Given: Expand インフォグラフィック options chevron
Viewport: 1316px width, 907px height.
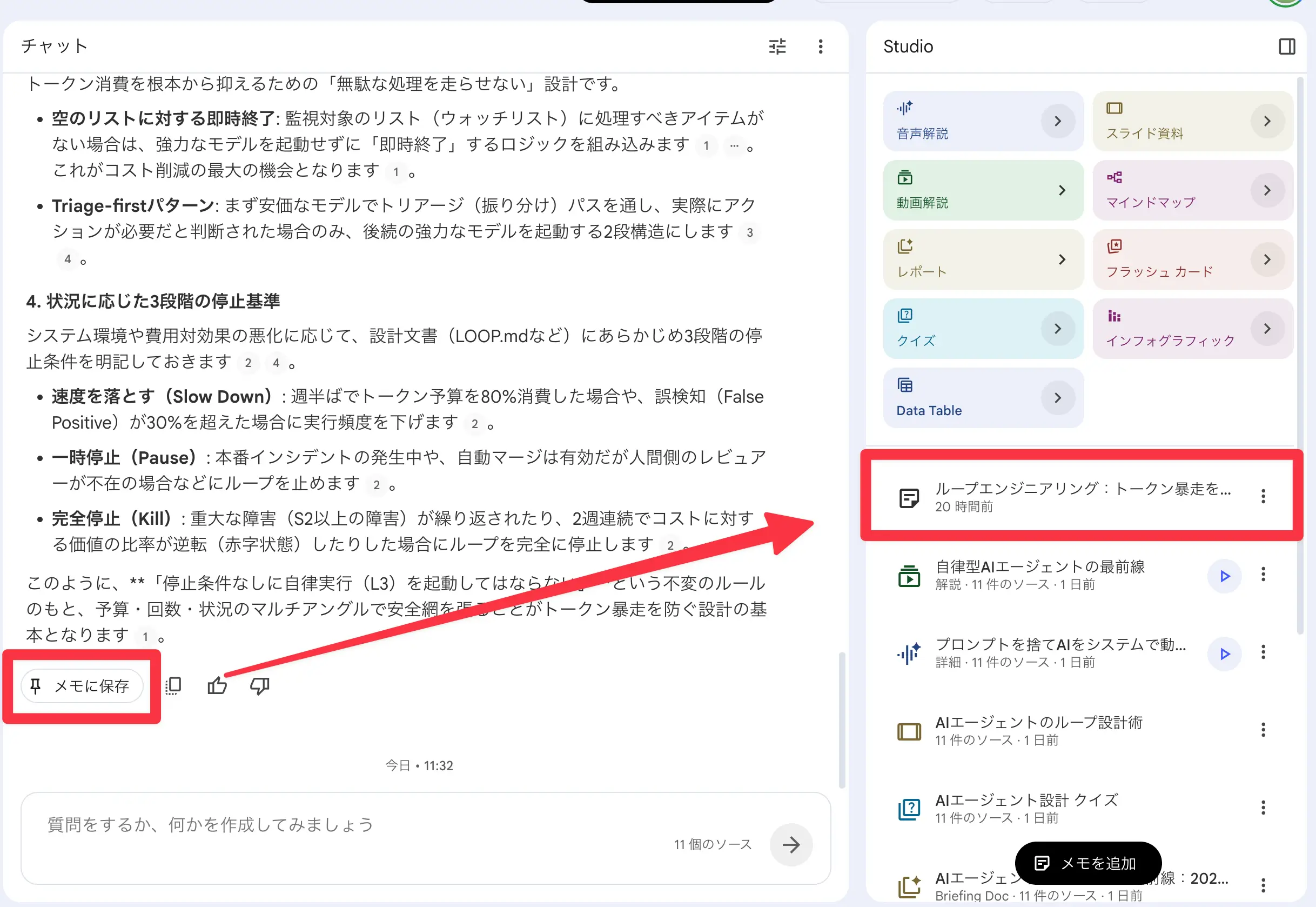Looking at the screenshot, I should pyautogui.click(x=1267, y=329).
